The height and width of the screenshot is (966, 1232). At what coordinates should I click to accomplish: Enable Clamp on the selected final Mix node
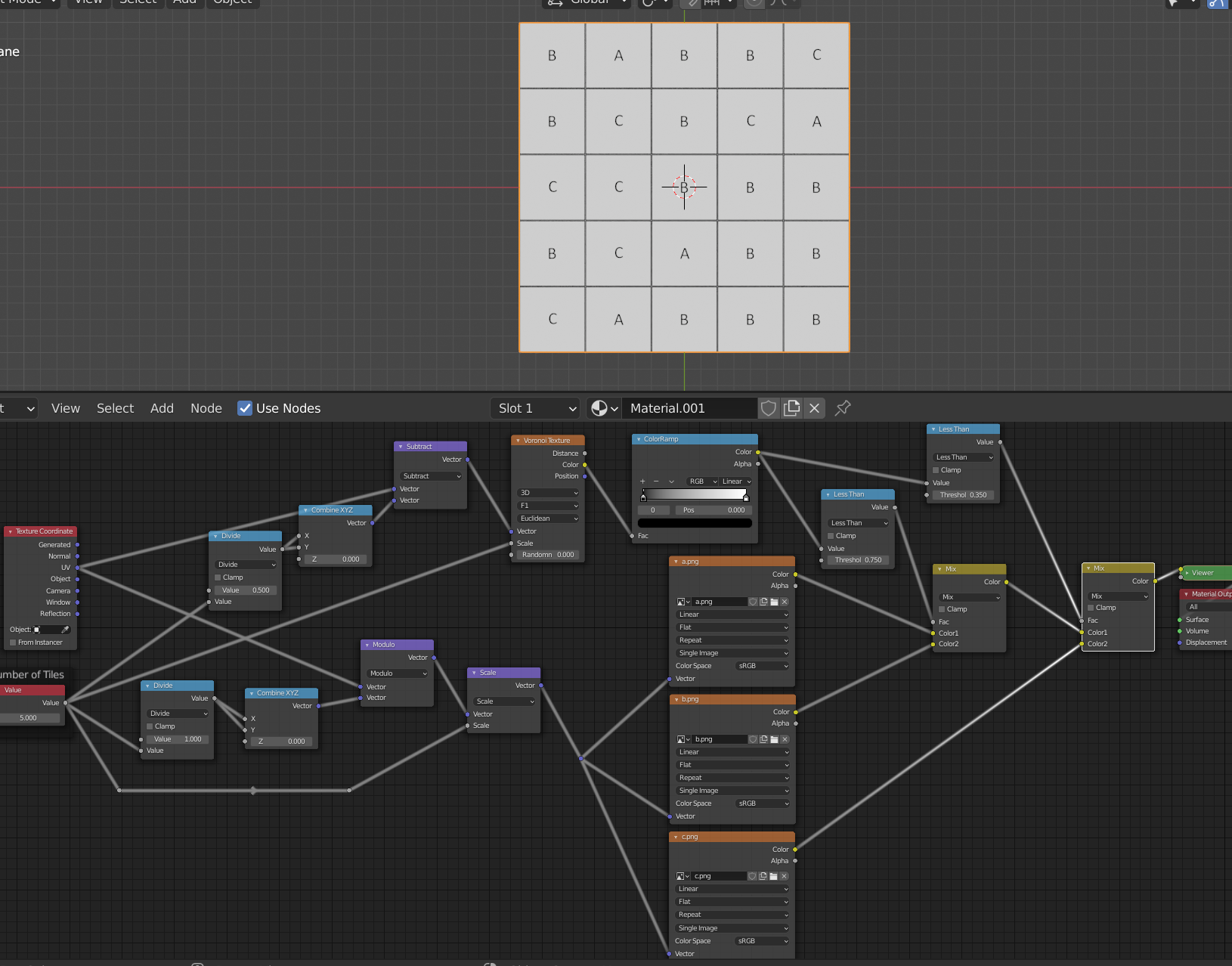click(1091, 608)
